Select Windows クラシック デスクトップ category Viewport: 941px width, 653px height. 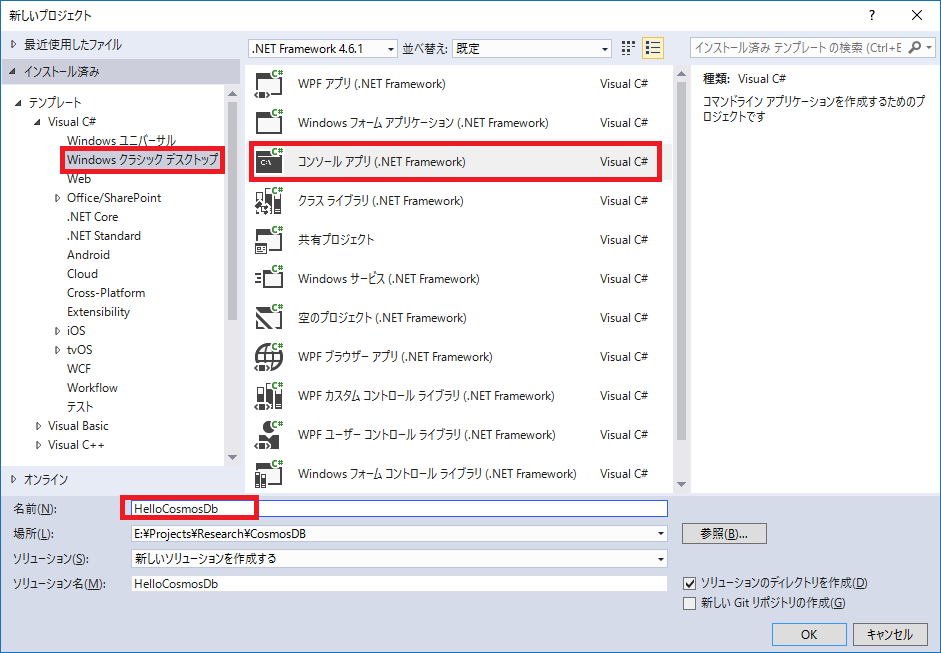point(142,160)
